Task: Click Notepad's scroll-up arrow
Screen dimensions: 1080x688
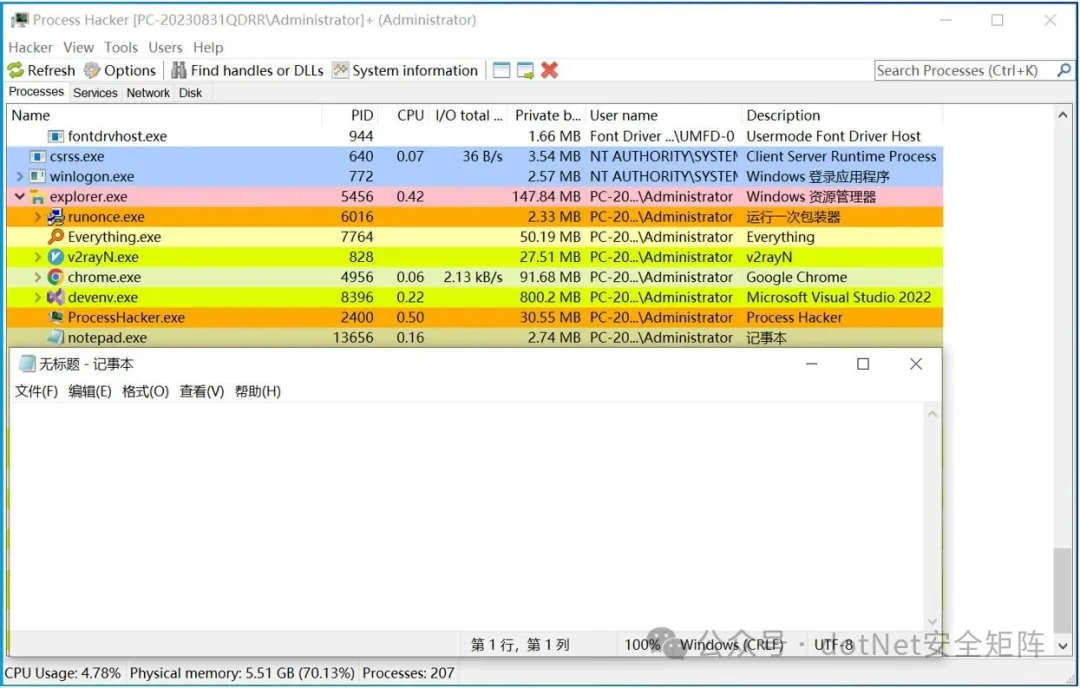Action: pos(933,414)
